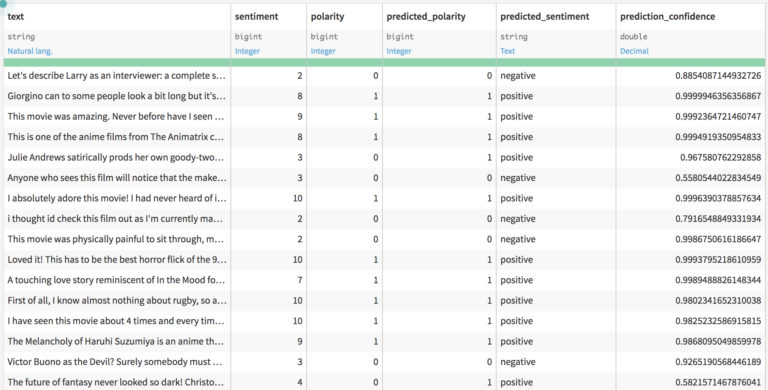Click the Integer meaning under polarity

tap(323, 51)
